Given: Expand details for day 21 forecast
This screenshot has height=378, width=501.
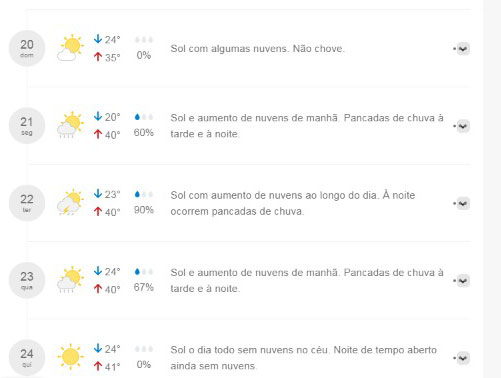Looking at the screenshot, I should click(x=463, y=126).
